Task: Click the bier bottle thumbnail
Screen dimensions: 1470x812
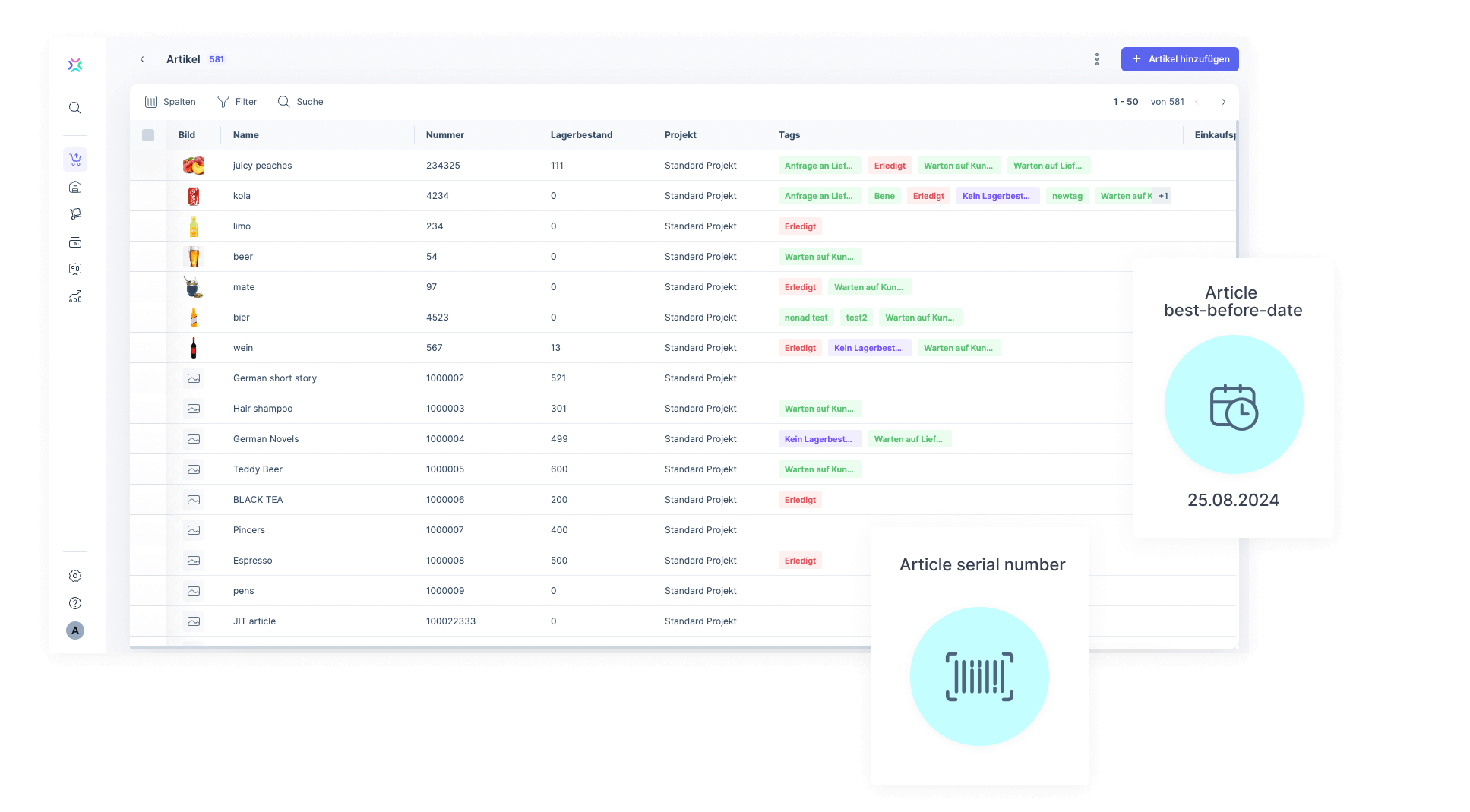Action: tap(194, 318)
